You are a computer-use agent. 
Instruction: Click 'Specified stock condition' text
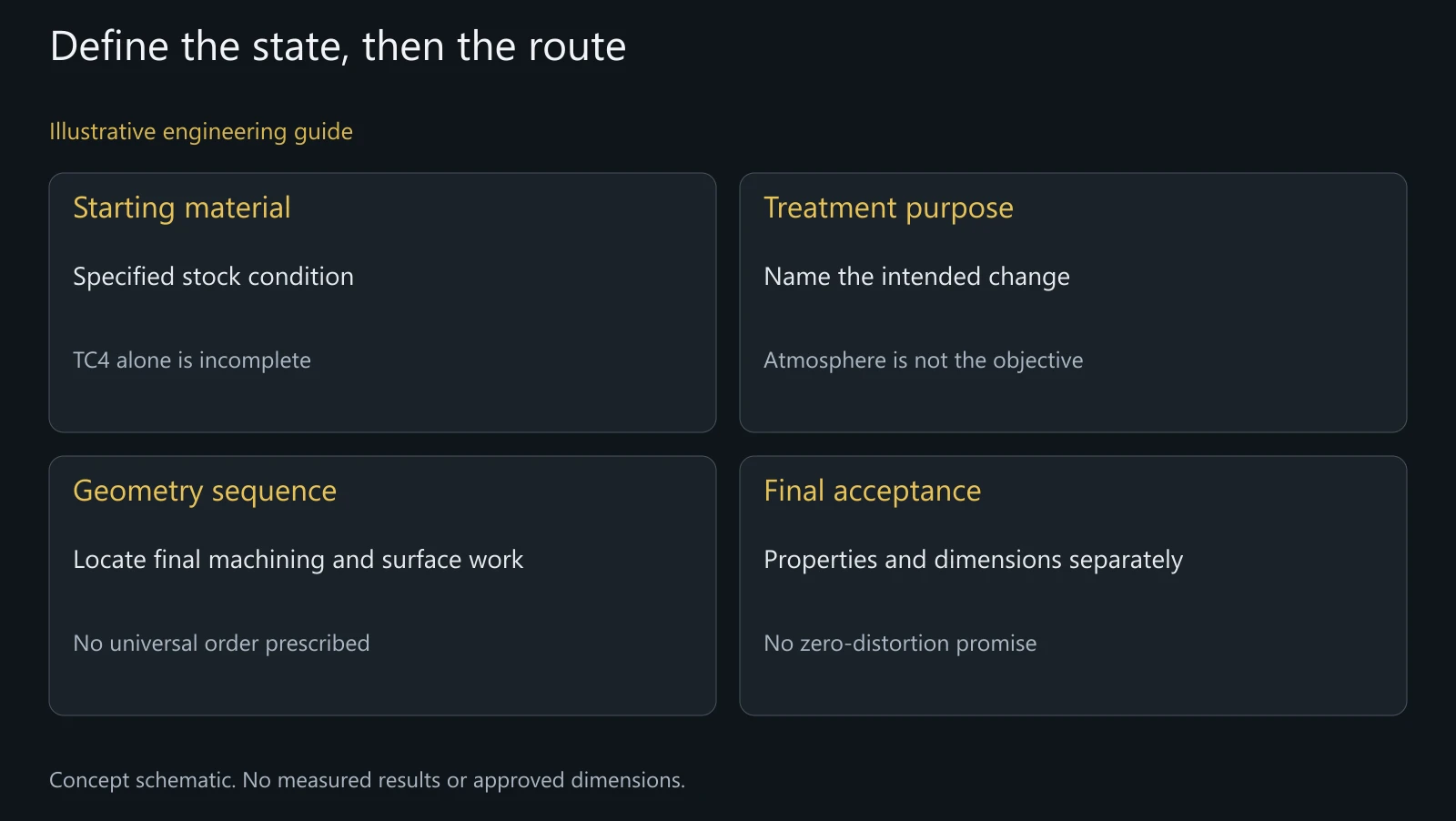point(213,277)
